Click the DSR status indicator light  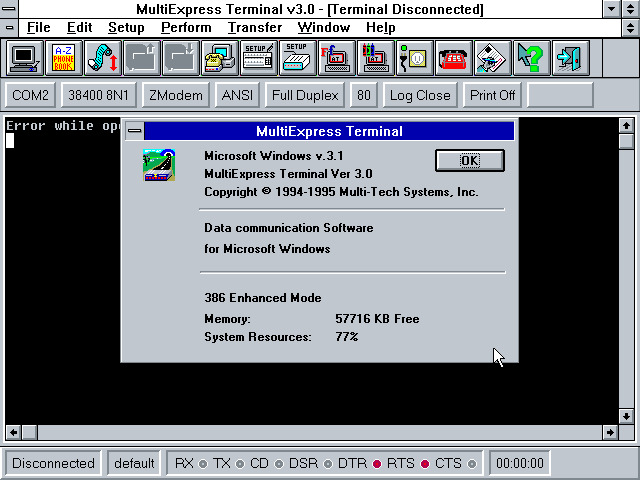[x=328, y=464]
